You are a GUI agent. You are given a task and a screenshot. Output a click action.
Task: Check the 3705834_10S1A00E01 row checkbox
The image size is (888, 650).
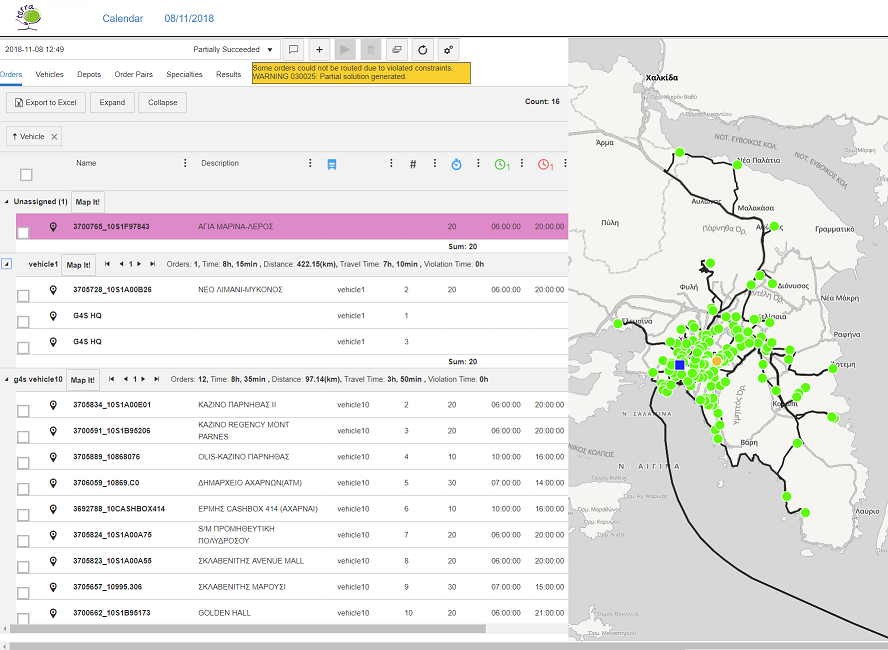coord(23,411)
